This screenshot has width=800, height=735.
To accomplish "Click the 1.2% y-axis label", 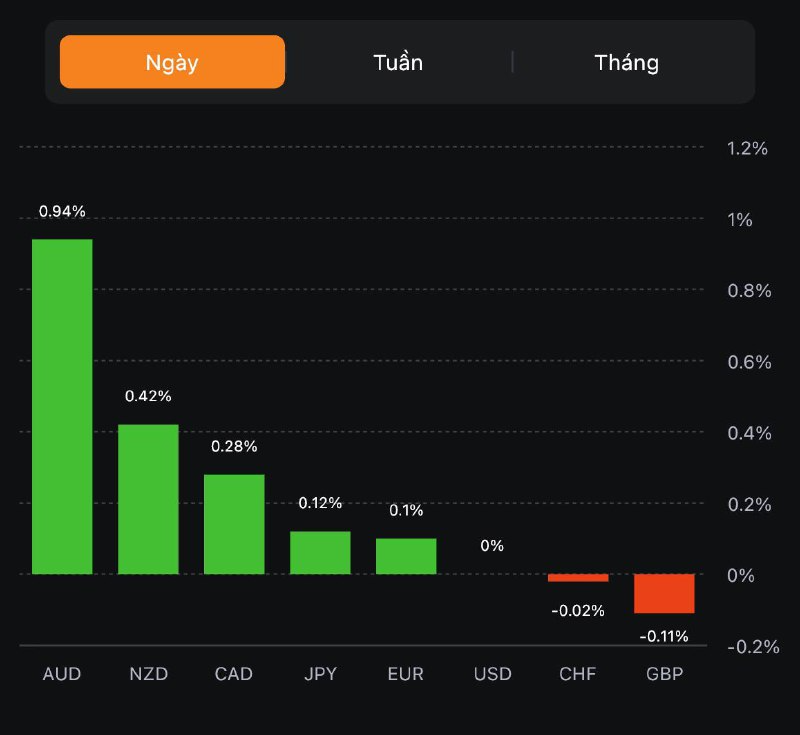I will click(x=747, y=148).
